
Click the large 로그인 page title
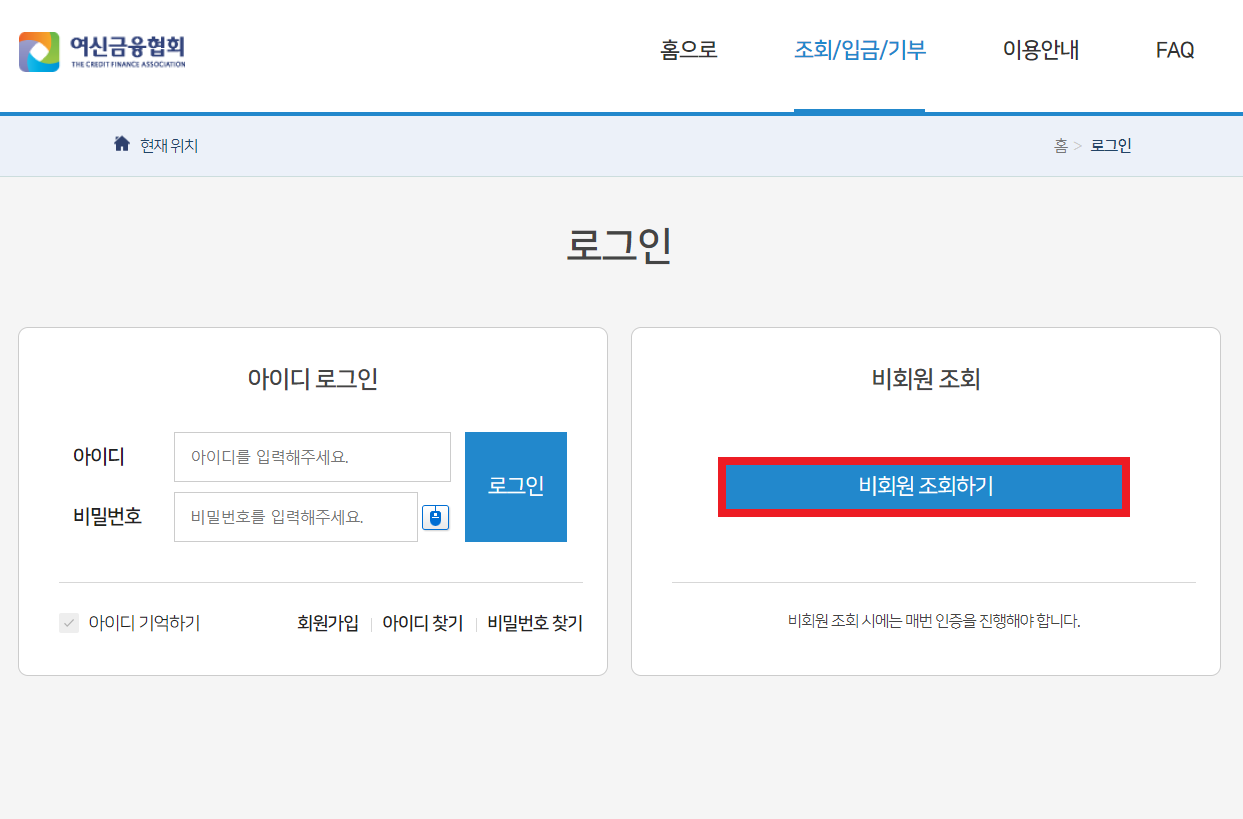[x=619, y=245]
